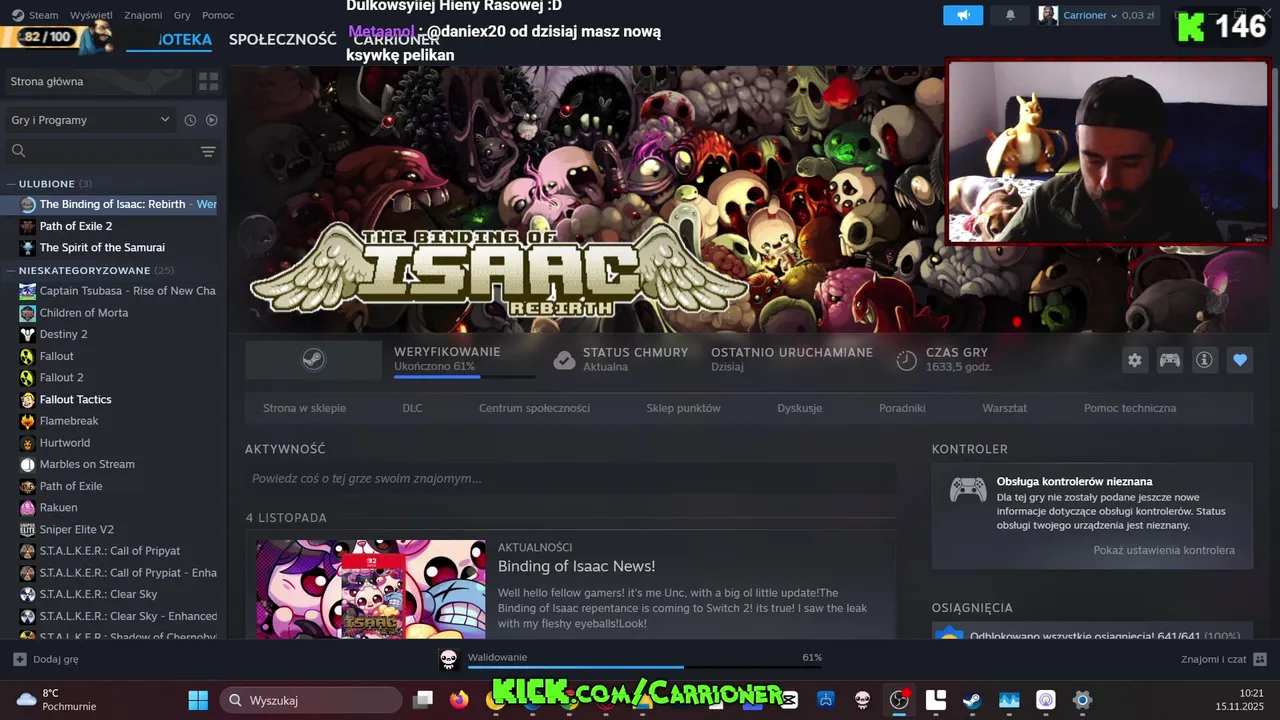Select Hurtworld in the games list
The height and width of the screenshot is (720, 1280).
[x=65, y=443]
